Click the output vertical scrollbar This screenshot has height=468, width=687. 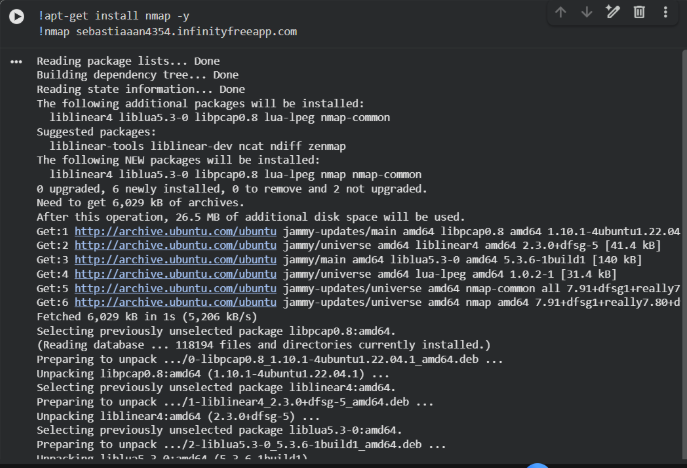pos(684,254)
